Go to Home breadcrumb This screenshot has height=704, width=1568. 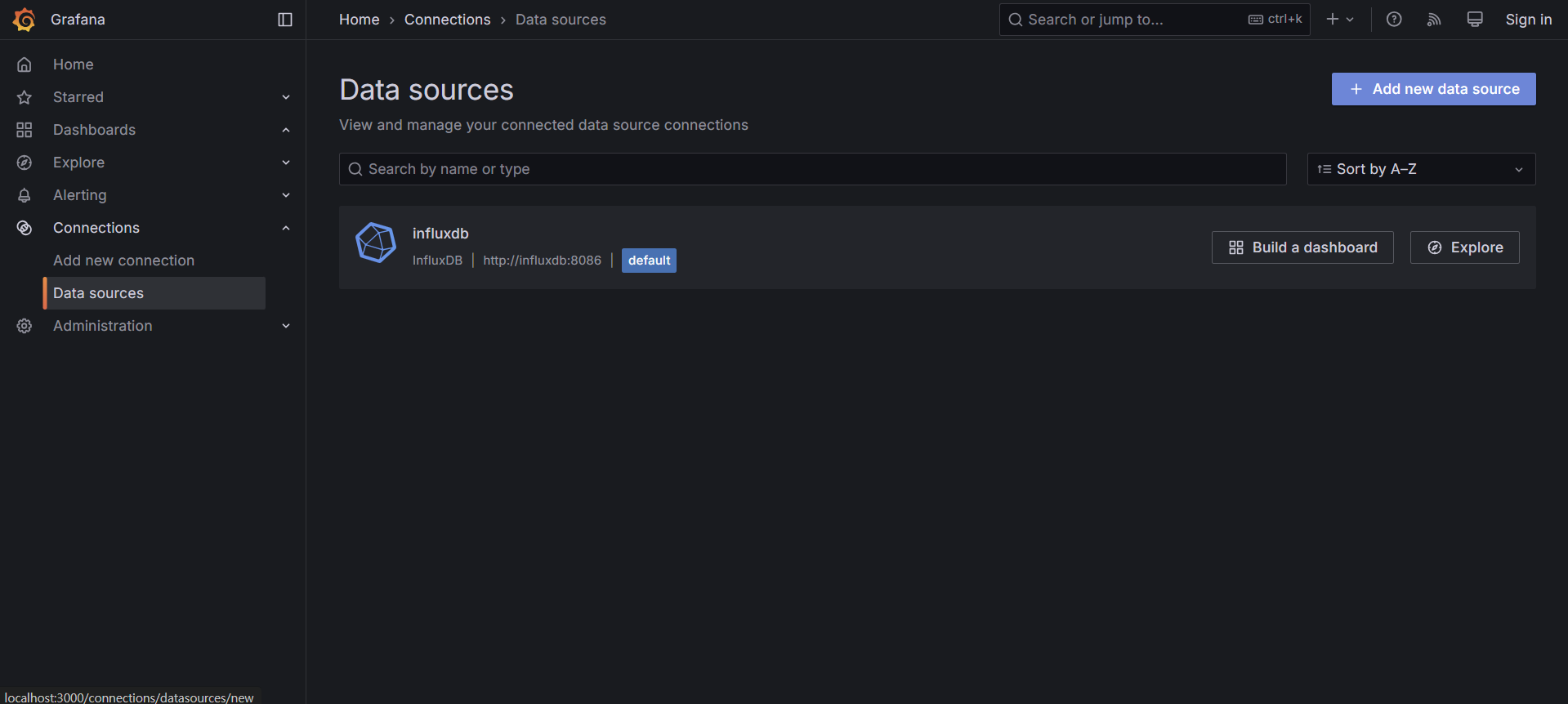pyautogui.click(x=360, y=20)
